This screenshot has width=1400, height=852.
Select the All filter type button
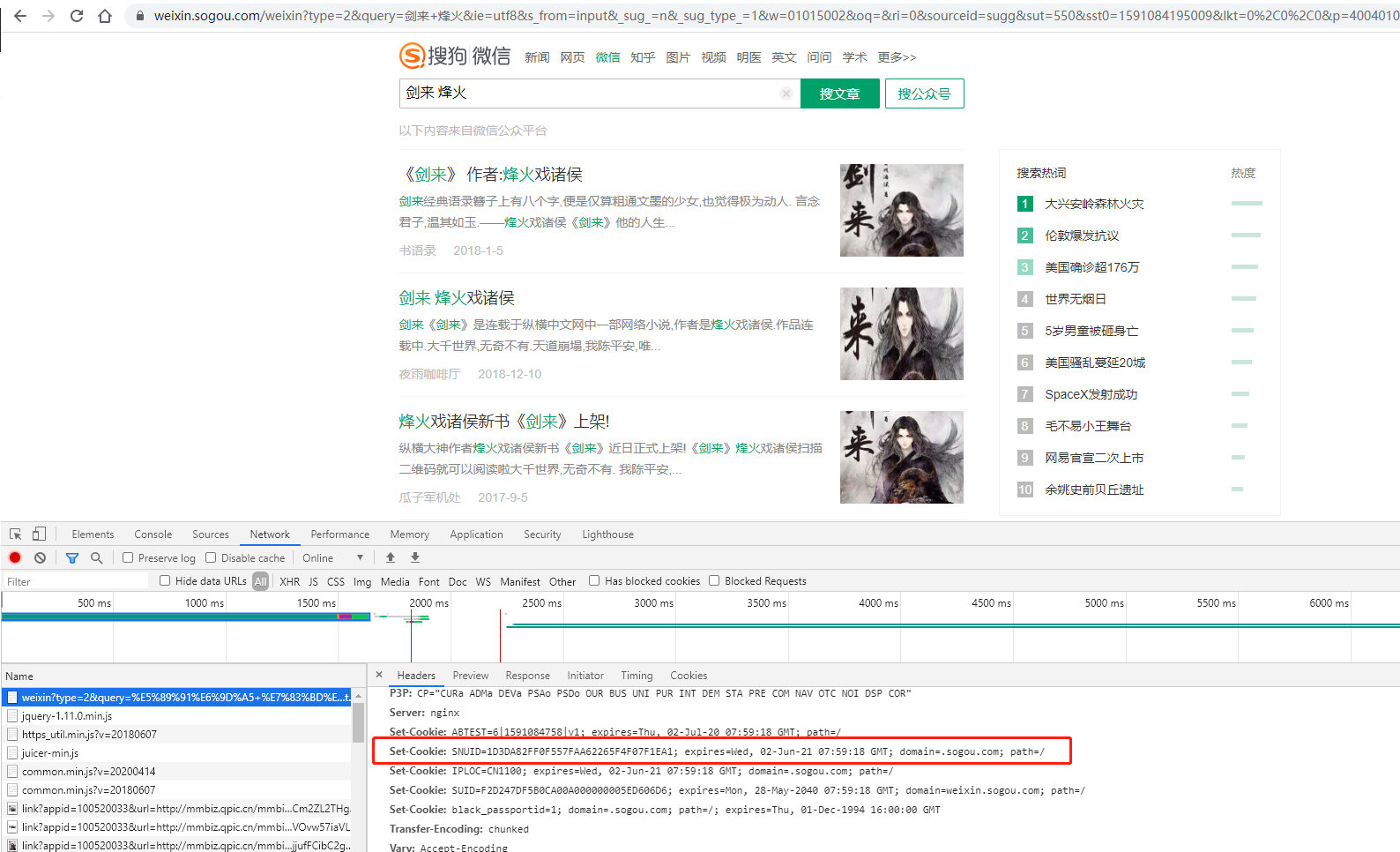pyautogui.click(x=260, y=581)
